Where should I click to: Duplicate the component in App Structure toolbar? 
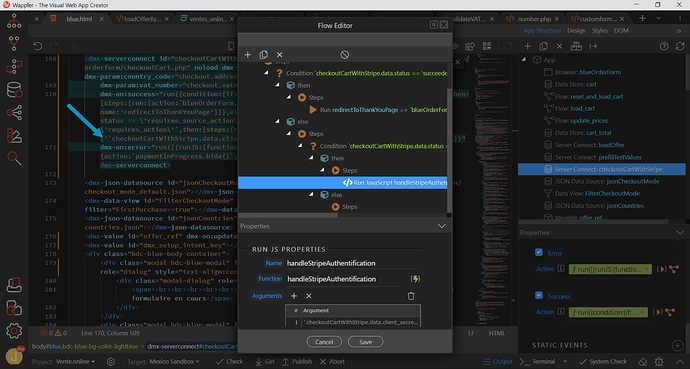(543, 46)
